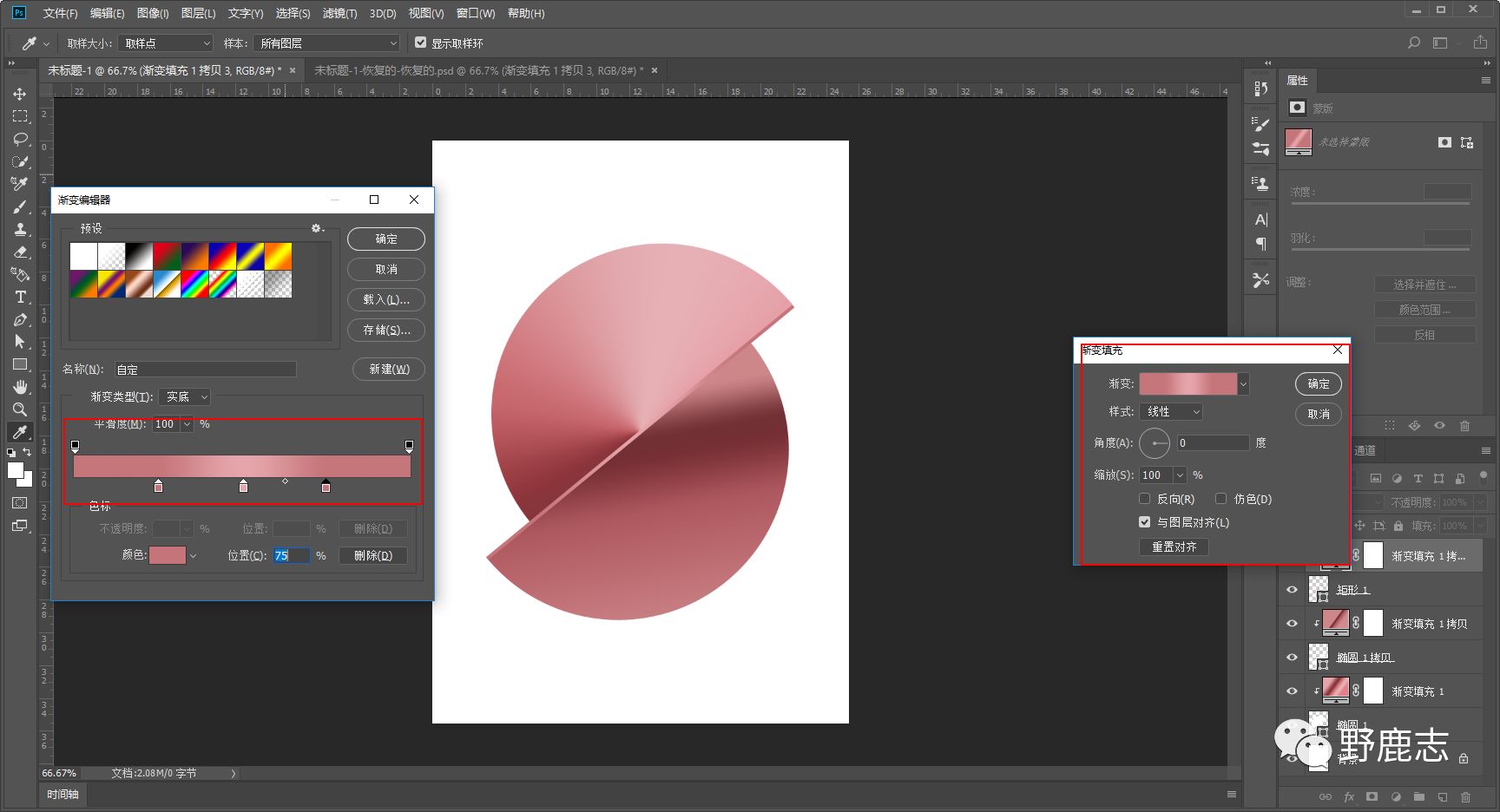The image size is (1500, 812).
Task: Click 确定 in the gradient editor
Action: tap(386, 239)
